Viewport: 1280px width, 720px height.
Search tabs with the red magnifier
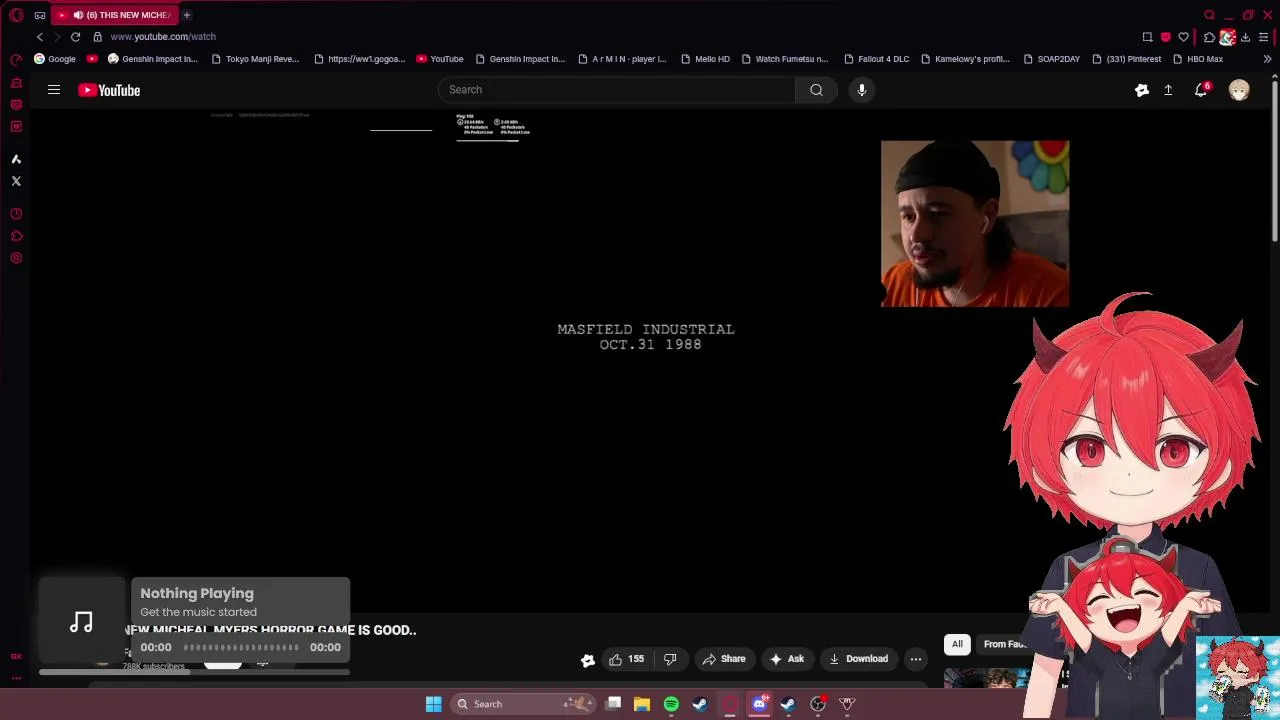[x=1209, y=15]
